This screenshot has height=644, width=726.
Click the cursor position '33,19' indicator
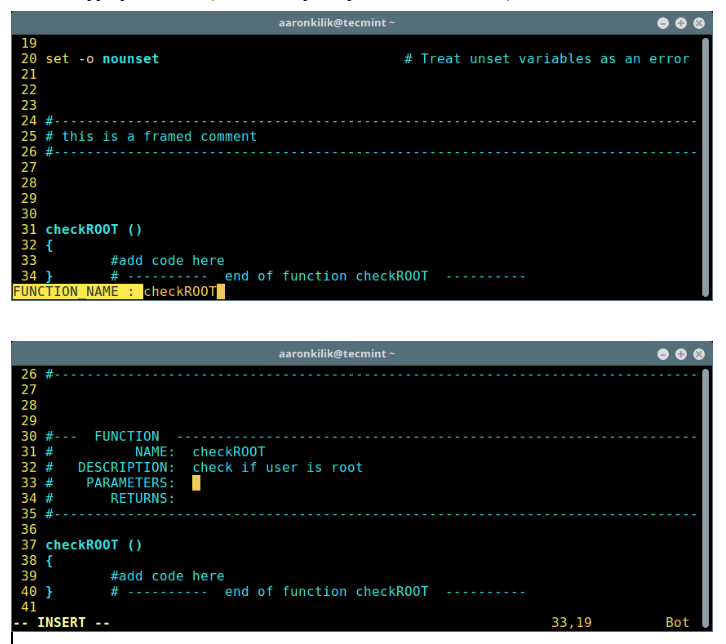570,622
